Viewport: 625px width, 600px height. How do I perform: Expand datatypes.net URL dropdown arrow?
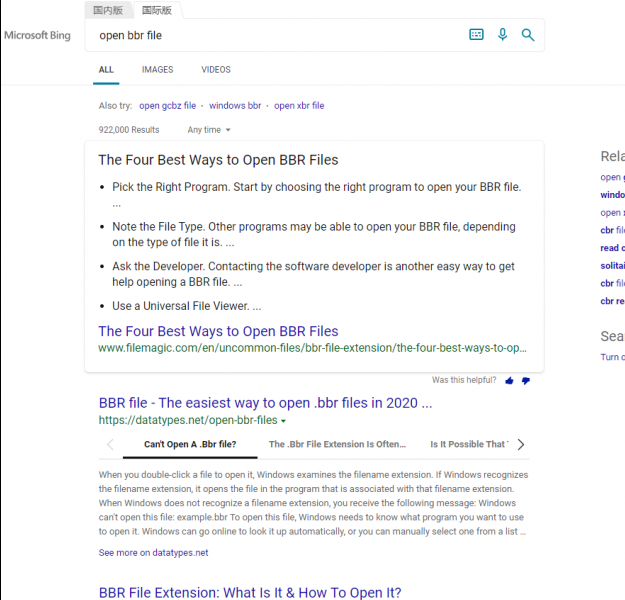tap(284, 421)
